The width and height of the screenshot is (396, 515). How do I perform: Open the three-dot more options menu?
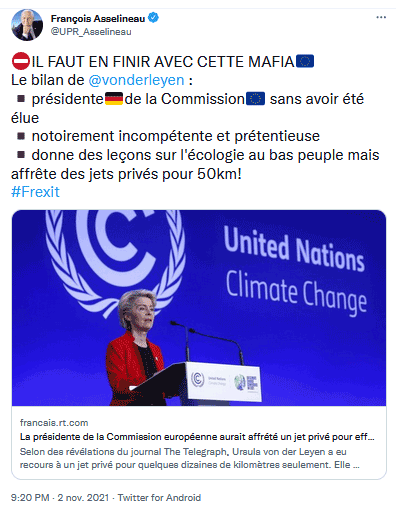click(381, 17)
